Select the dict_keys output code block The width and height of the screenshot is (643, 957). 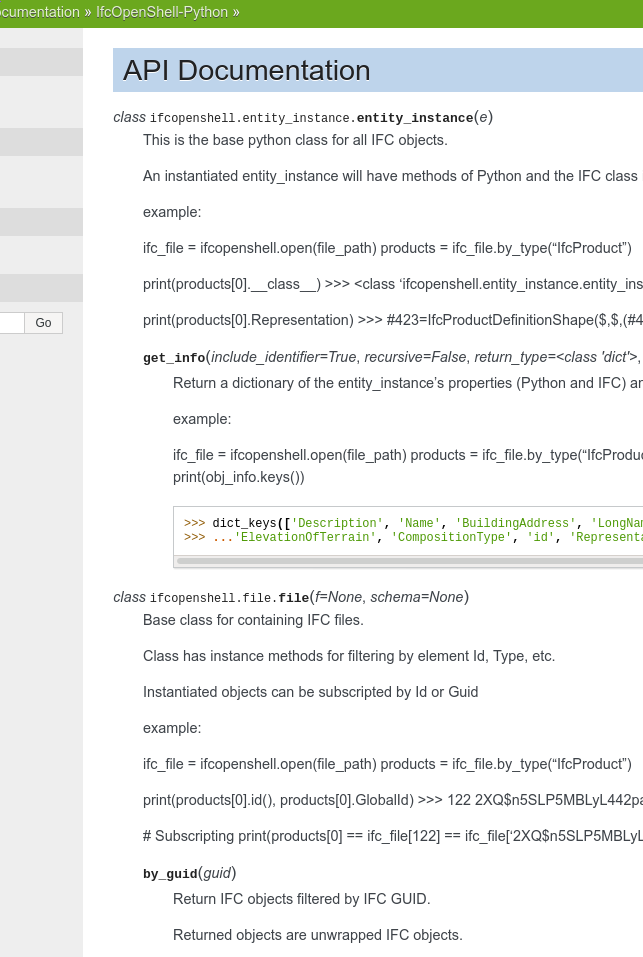tap(400, 530)
